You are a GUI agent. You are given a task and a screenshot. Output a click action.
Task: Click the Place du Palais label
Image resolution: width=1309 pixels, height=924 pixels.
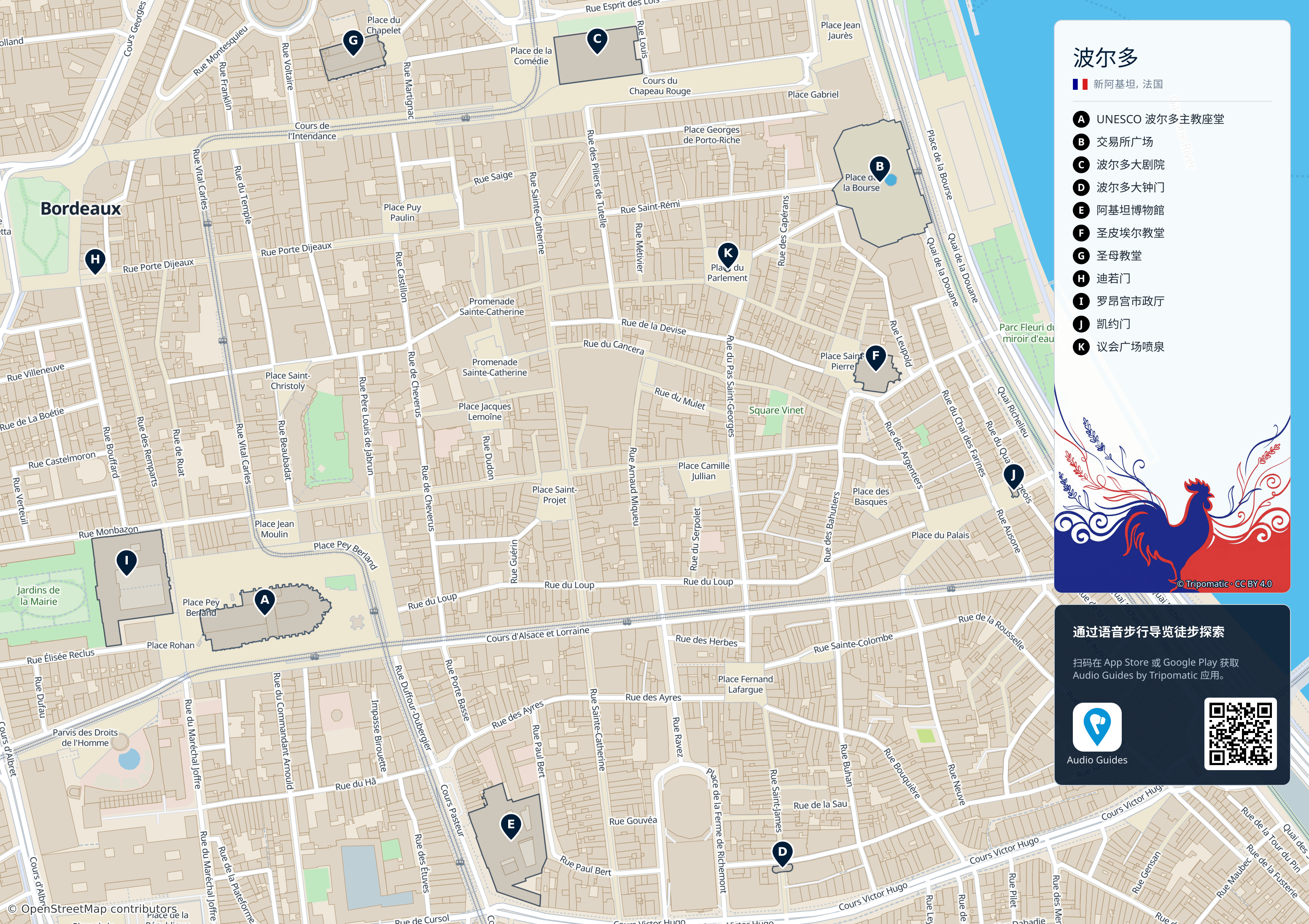[940, 535]
